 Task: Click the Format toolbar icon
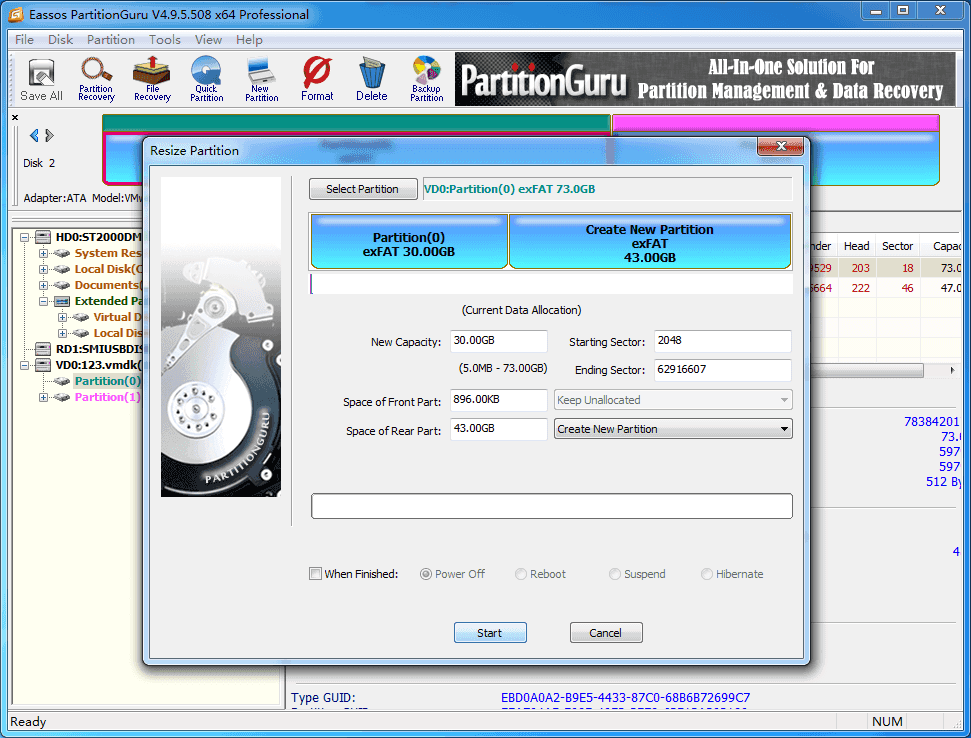click(317, 80)
